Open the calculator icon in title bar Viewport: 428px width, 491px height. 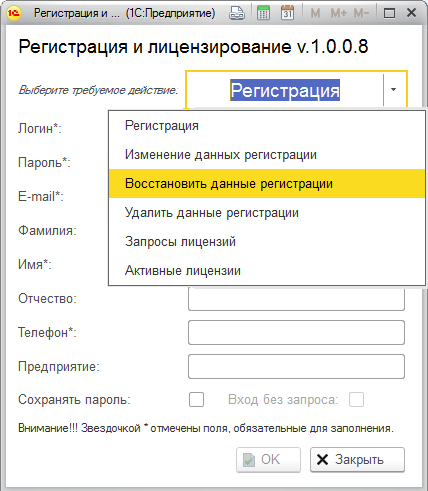tap(263, 13)
